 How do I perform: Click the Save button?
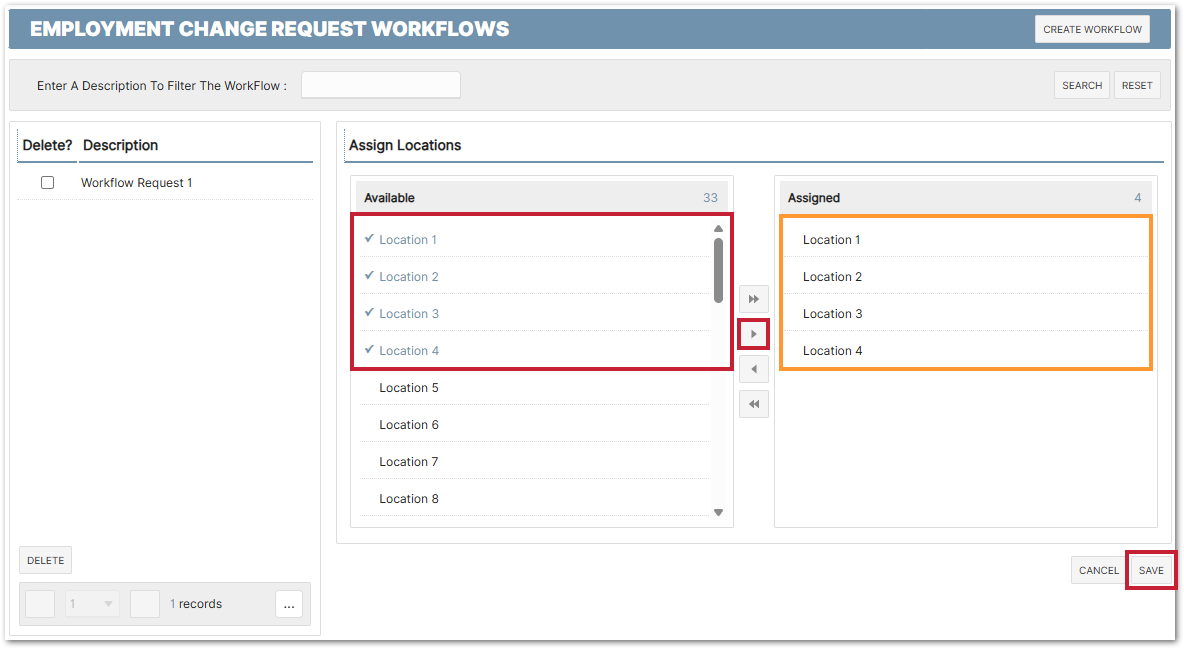1151,570
